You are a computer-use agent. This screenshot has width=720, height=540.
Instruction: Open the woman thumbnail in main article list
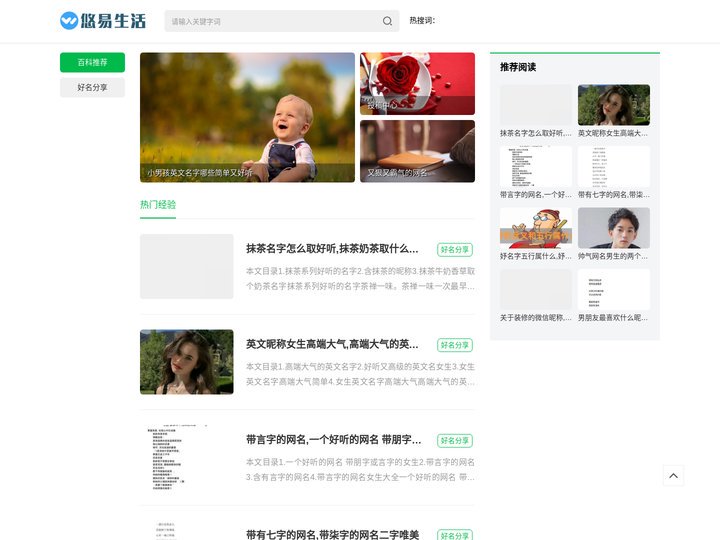coord(186,362)
